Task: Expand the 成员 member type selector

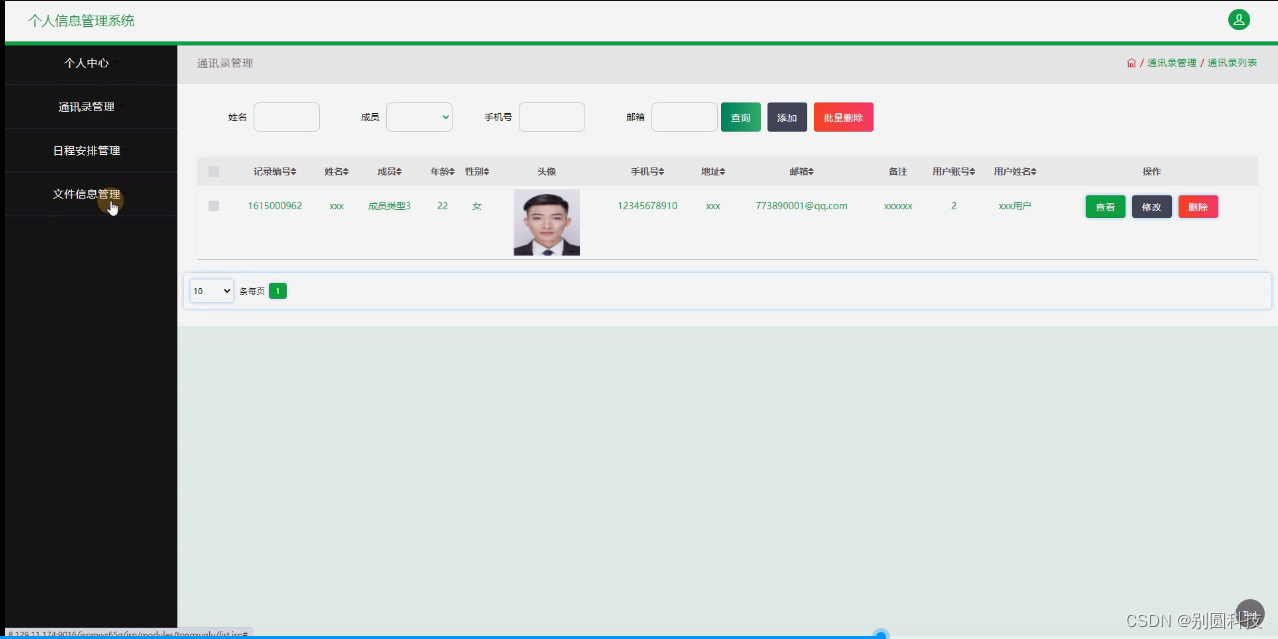Action: pos(419,116)
